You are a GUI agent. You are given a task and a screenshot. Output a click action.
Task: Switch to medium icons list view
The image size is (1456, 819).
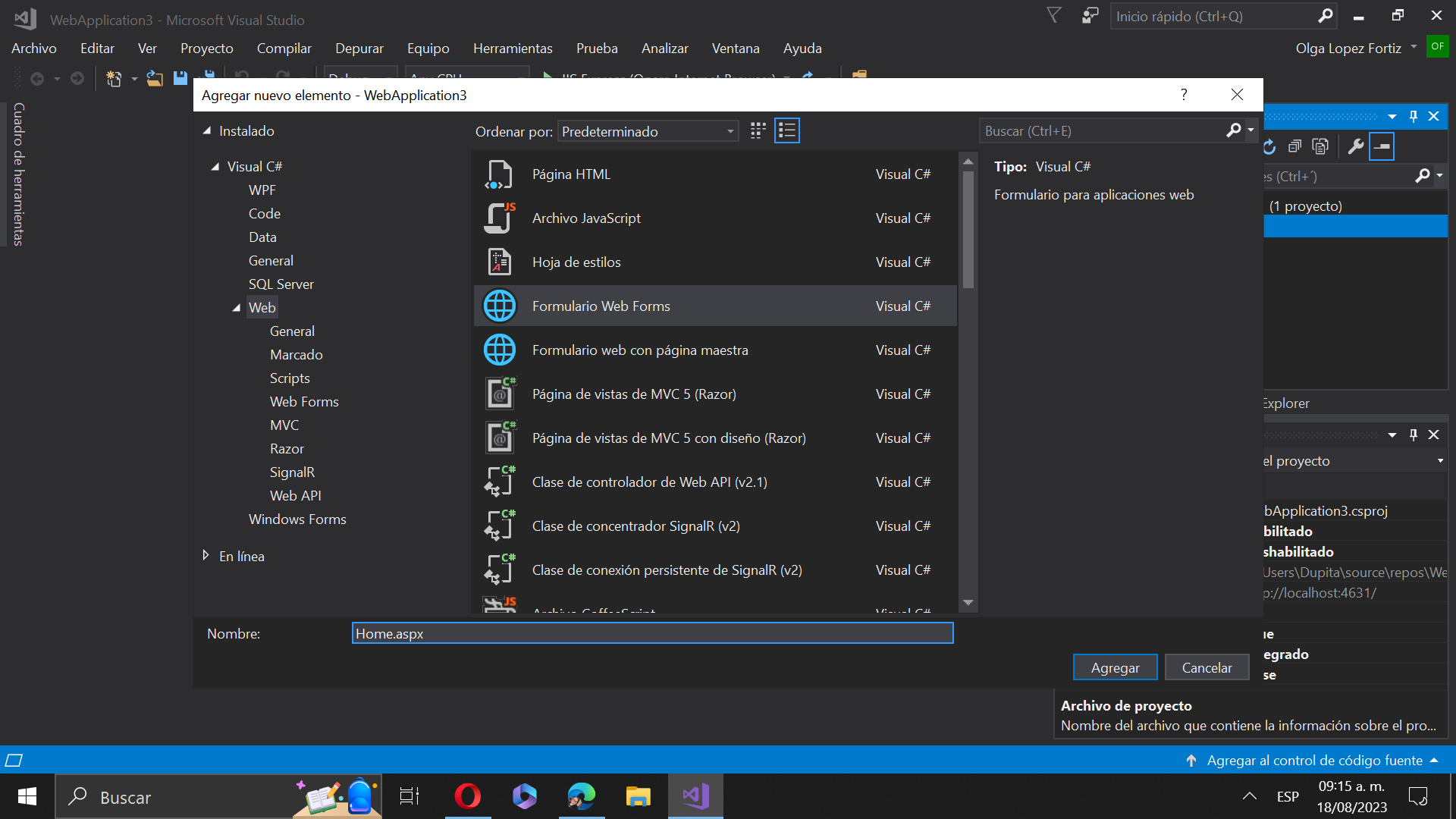click(x=787, y=131)
